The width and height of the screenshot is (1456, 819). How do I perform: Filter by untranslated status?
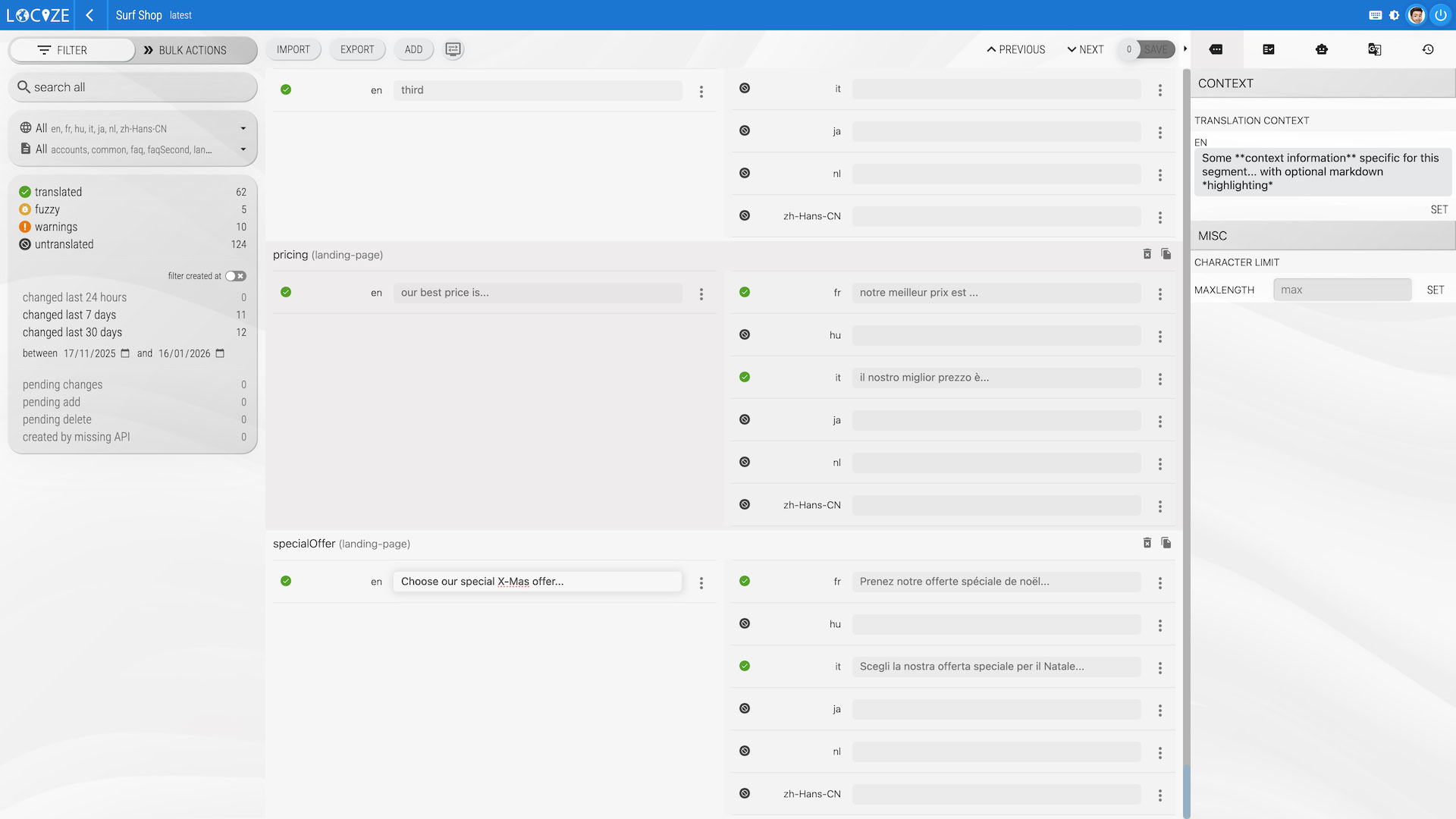64,244
